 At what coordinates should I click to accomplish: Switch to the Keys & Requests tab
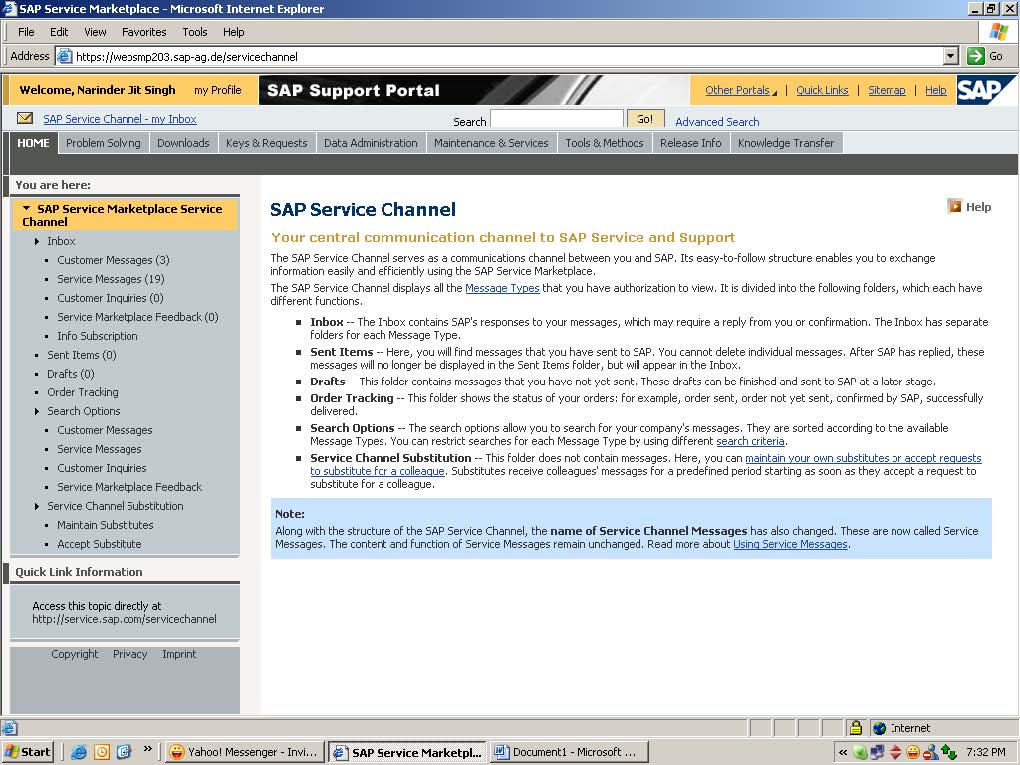click(267, 143)
